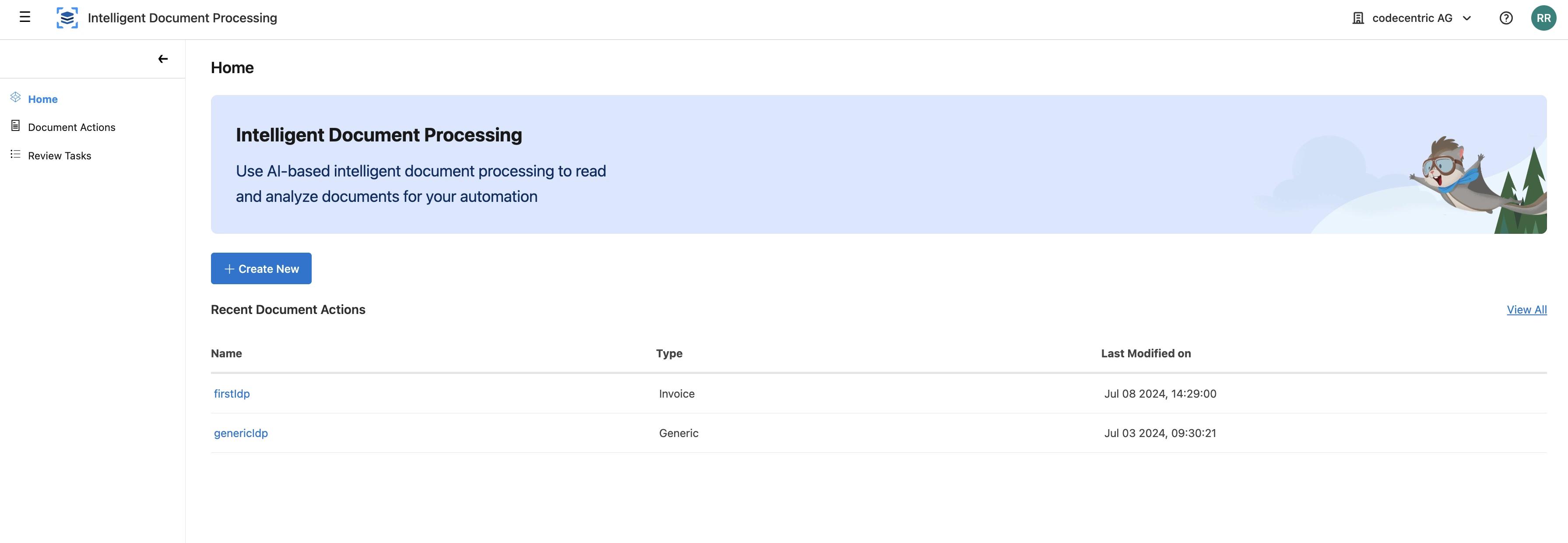The height and width of the screenshot is (543, 1568).
Task: Open the firstIdp document action
Action: coord(232,394)
